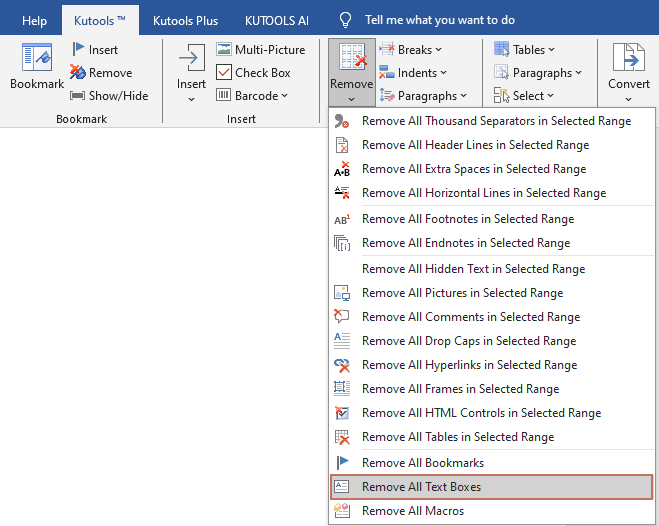
Task: Click the Barcode icon
Action: coord(224,95)
